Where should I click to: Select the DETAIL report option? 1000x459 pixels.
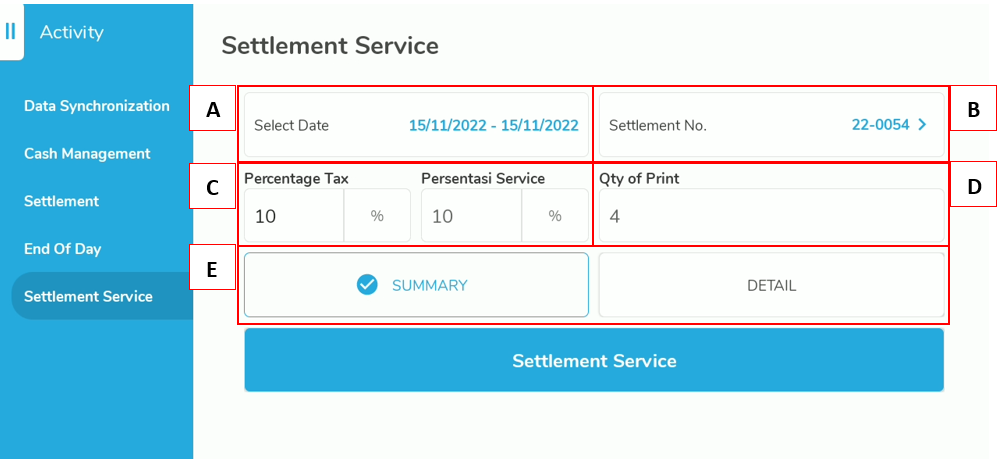[x=771, y=285]
